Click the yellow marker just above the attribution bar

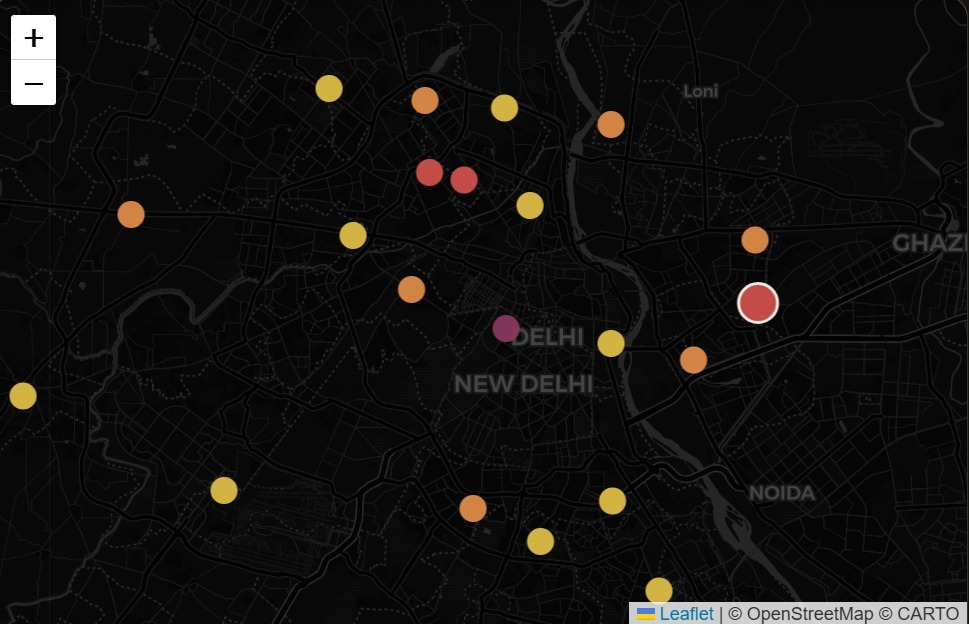659,591
